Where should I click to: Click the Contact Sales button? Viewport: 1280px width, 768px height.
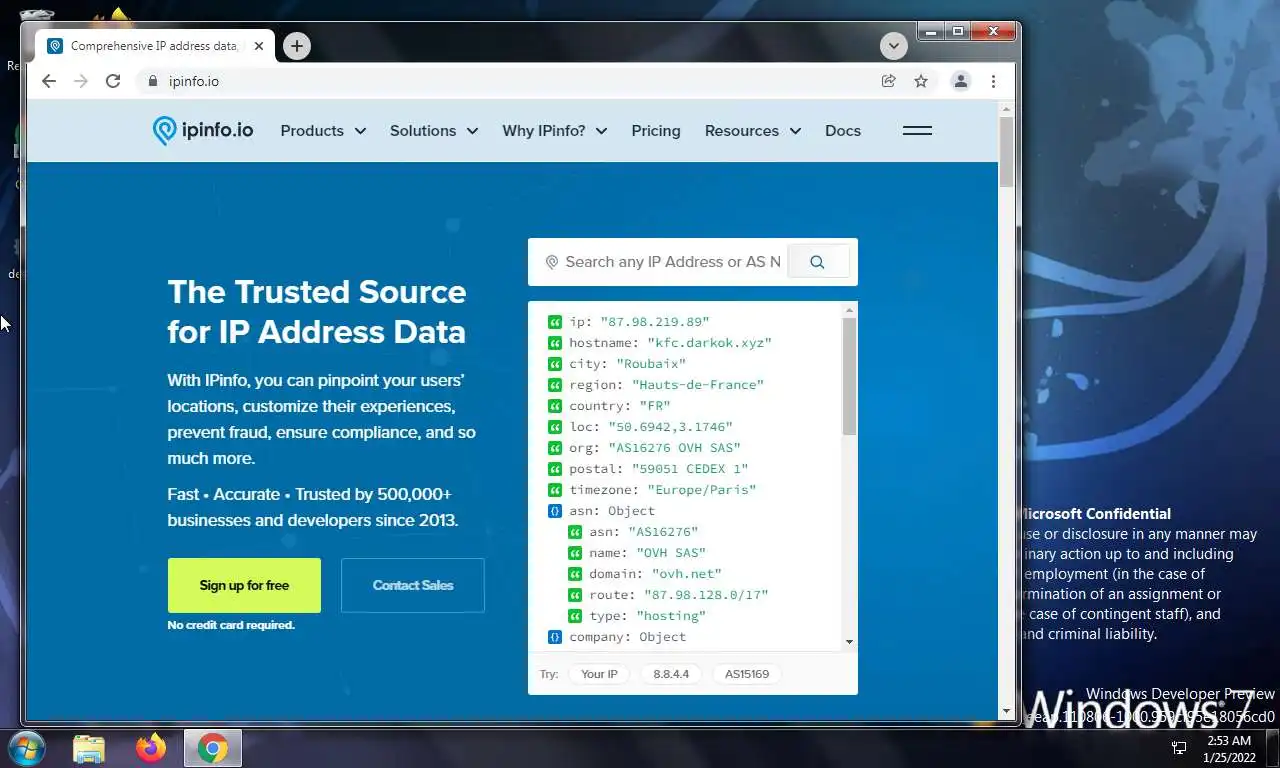pyautogui.click(x=413, y=585)
